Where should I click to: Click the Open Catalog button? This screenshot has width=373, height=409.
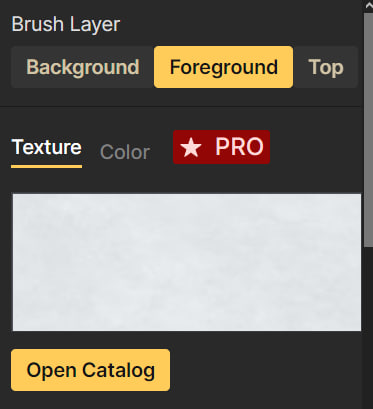pyautogui.click(x=90, y=370)
